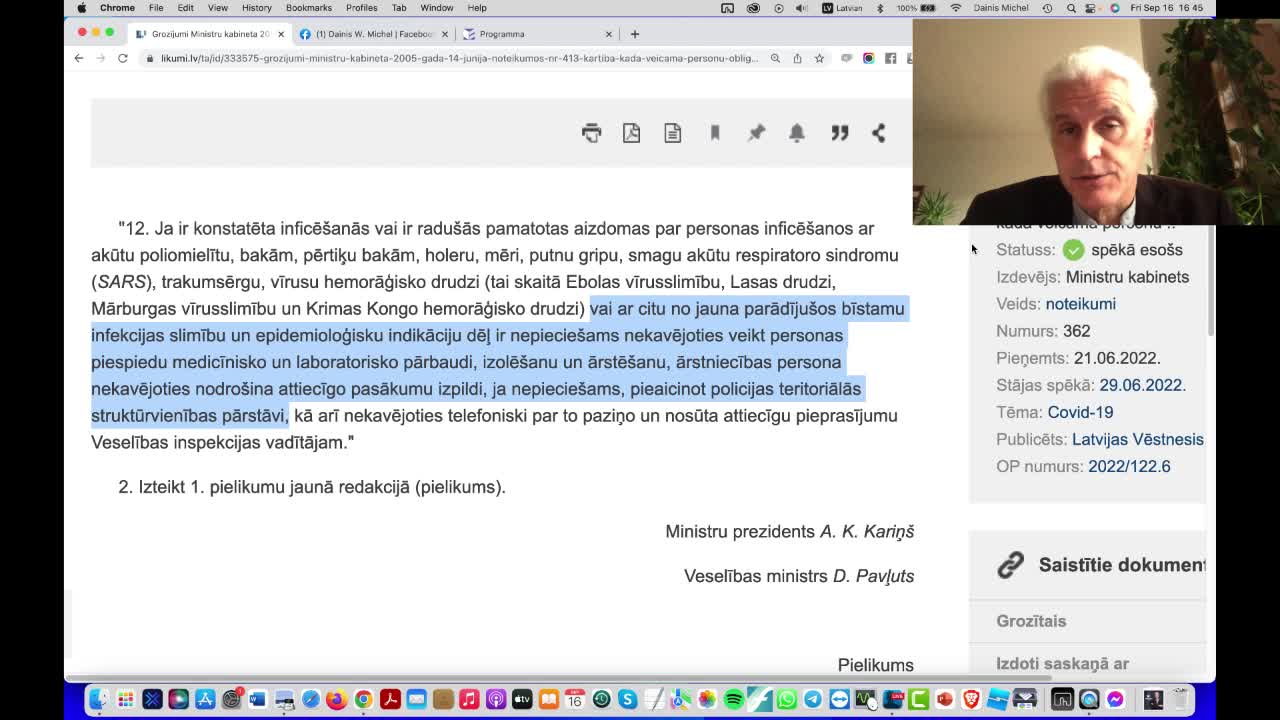
Task: Switch the Latvian input source menu
Action: click(842, 8)
